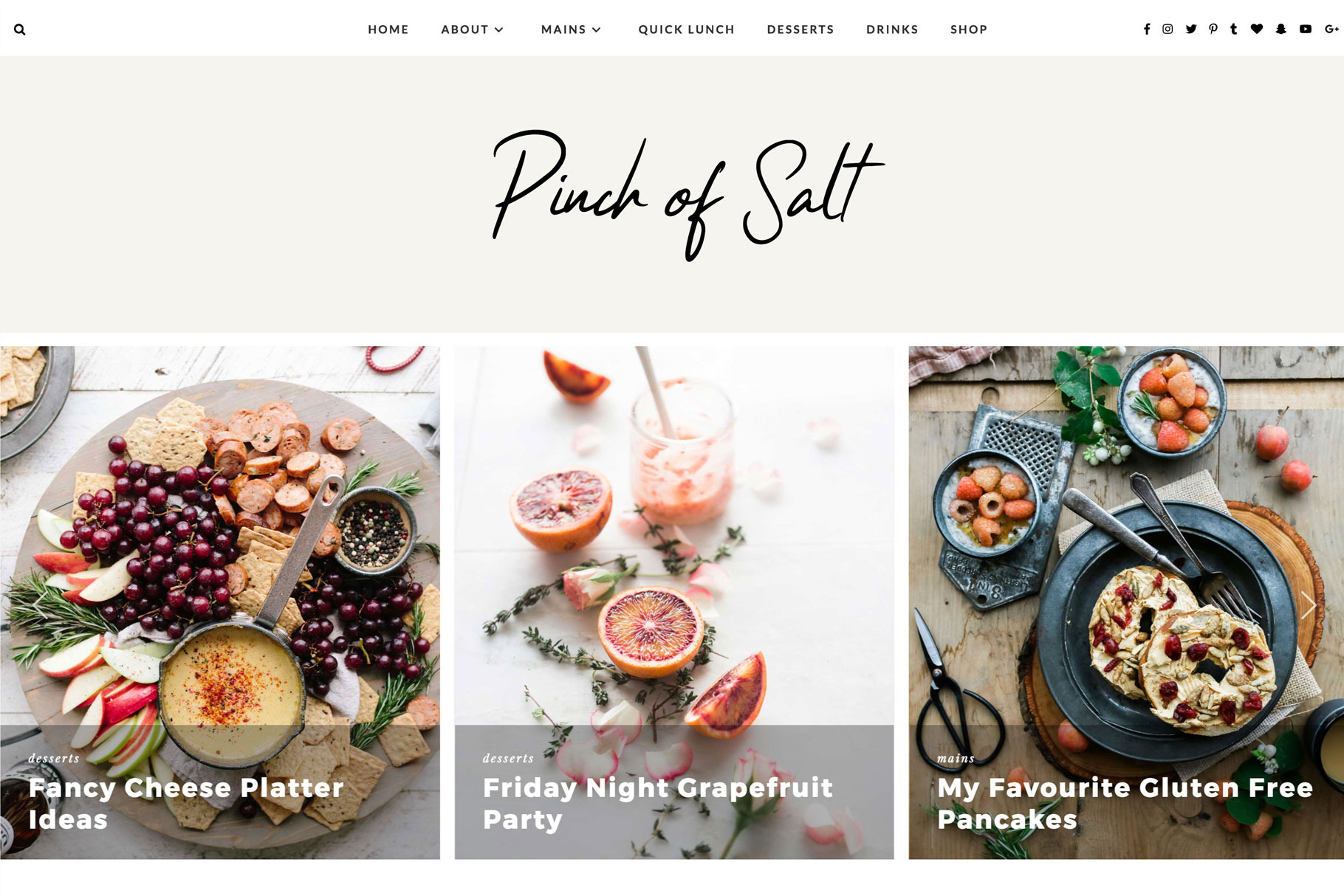Screen dimensions: 1344x896
Task: Click the Twitter bird icon
Action: click(x=1191, y=29)
